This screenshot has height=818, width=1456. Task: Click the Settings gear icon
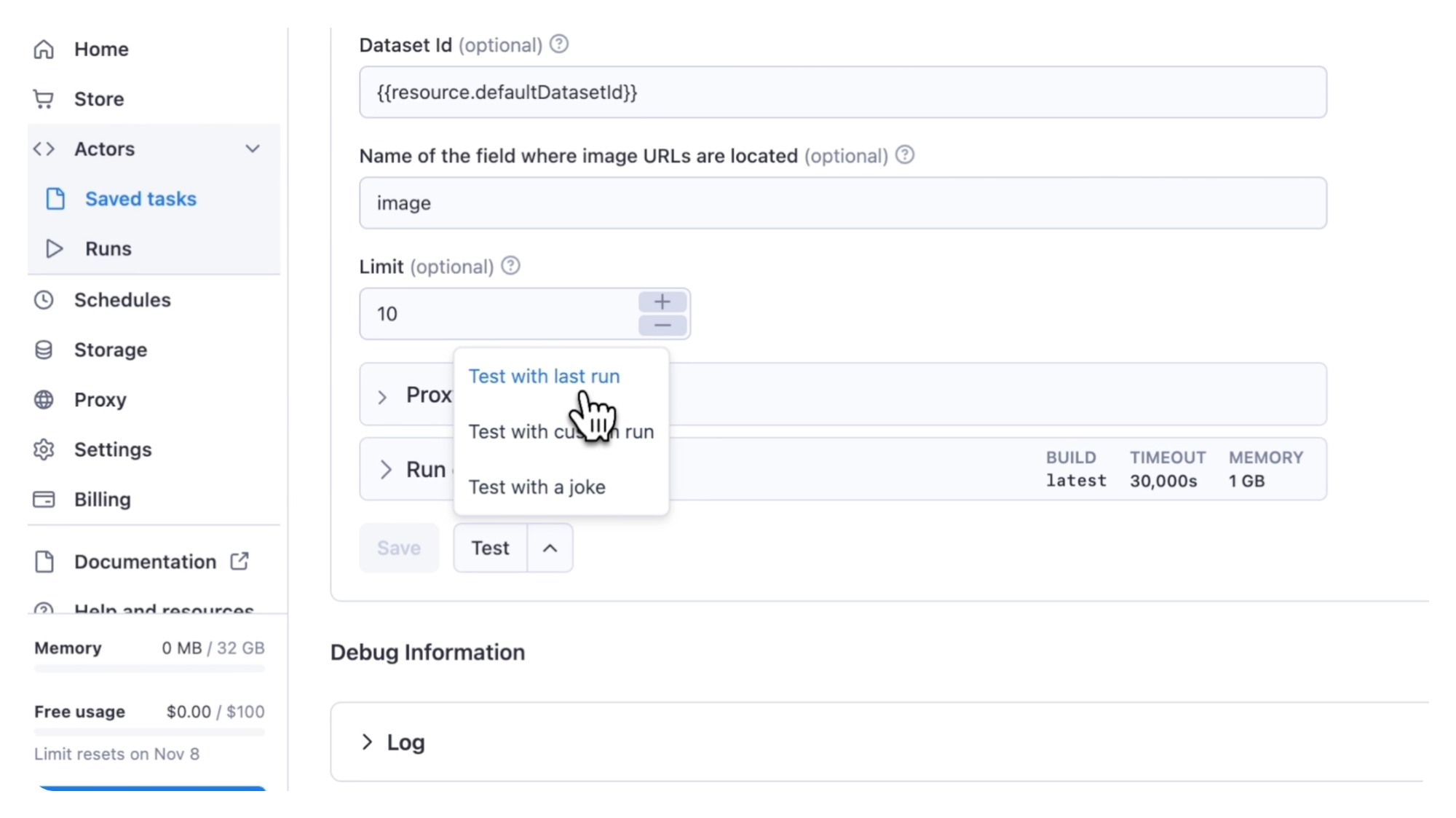44,449
